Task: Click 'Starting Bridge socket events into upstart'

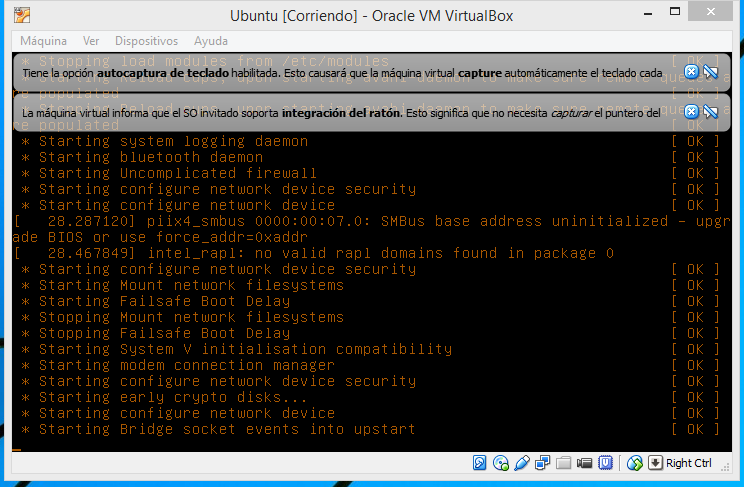Action: [x=227, y=429]
